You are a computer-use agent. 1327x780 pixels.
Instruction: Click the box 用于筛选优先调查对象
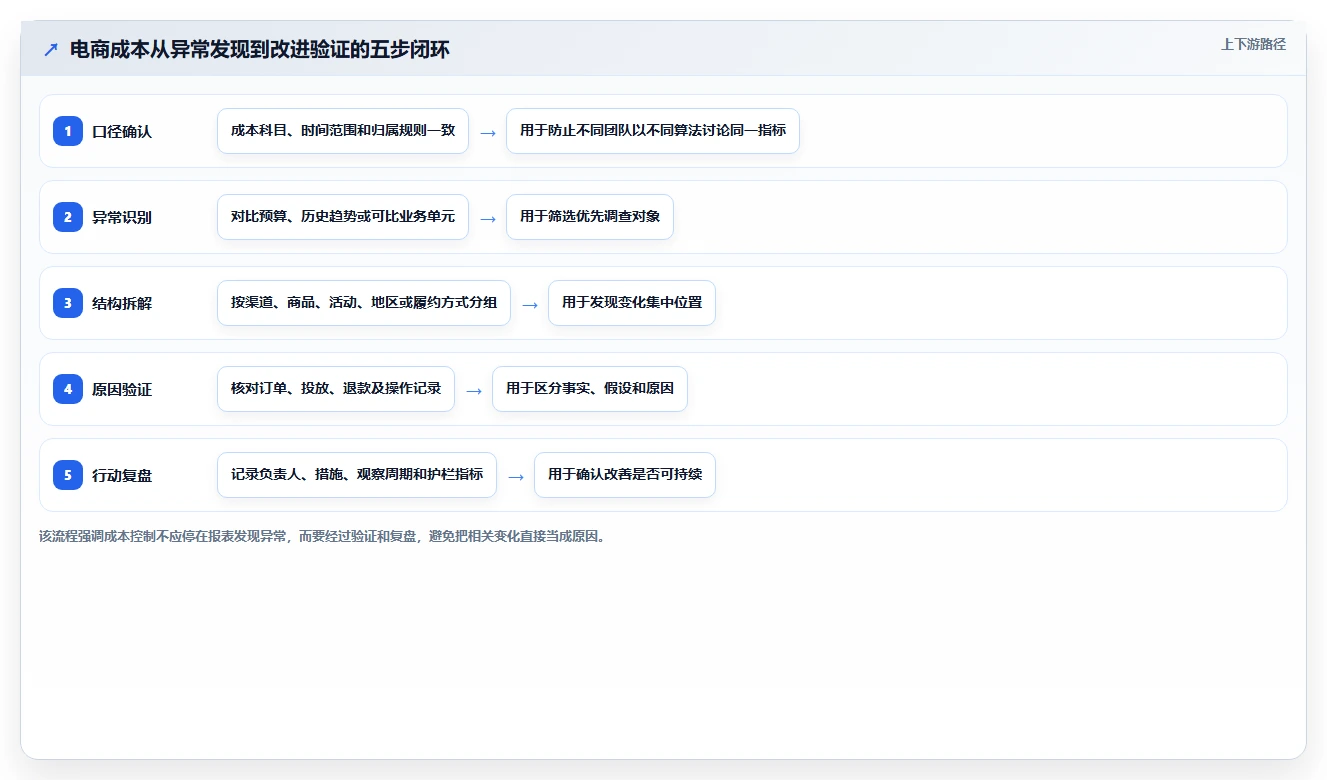click(590, 217)
